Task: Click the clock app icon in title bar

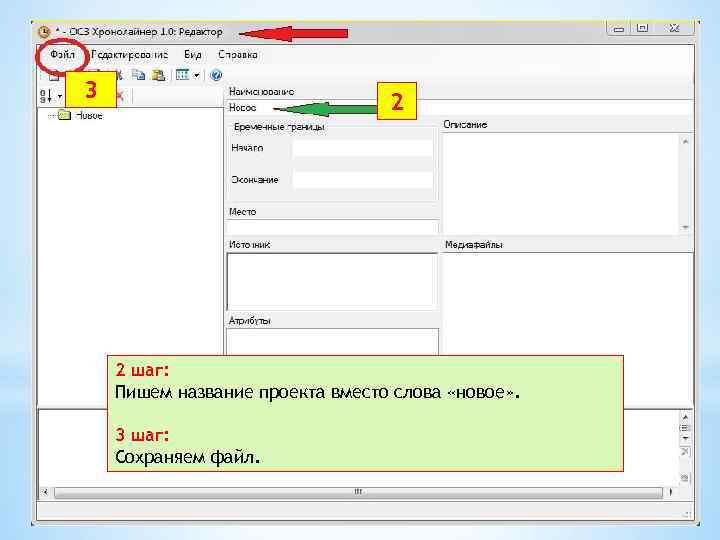Action: click(44, 32)
